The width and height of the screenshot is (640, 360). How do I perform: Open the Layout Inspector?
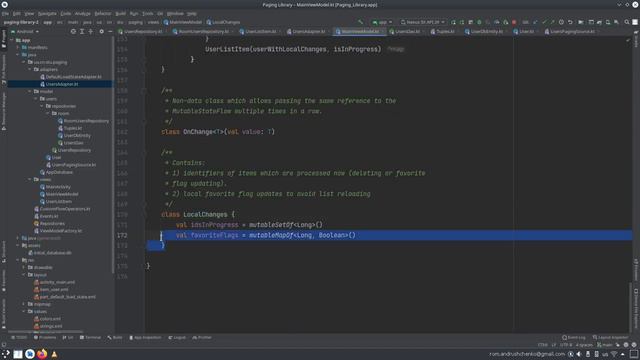(x=611, y=338)
